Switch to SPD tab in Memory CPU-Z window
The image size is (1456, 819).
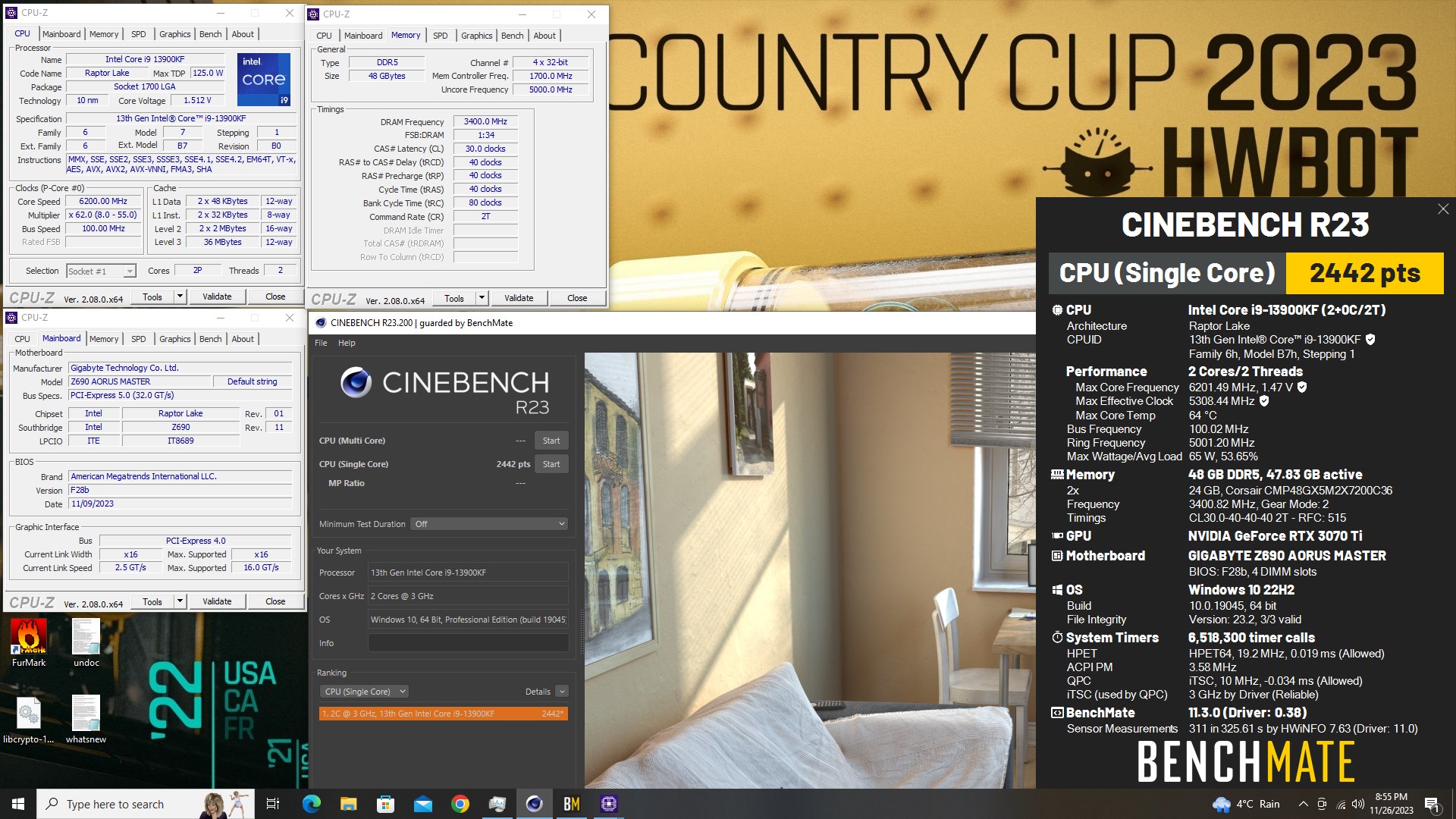[440, 36]
